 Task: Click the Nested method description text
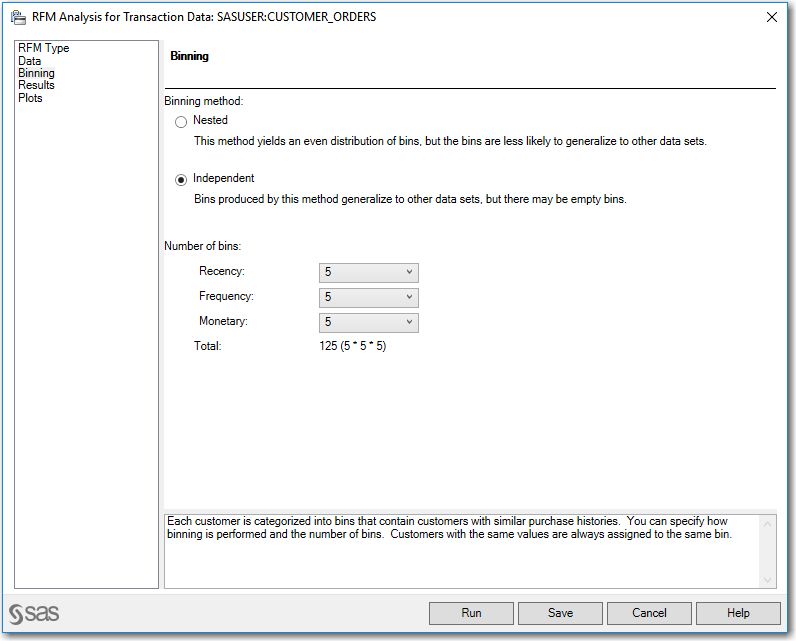(450, 141)
